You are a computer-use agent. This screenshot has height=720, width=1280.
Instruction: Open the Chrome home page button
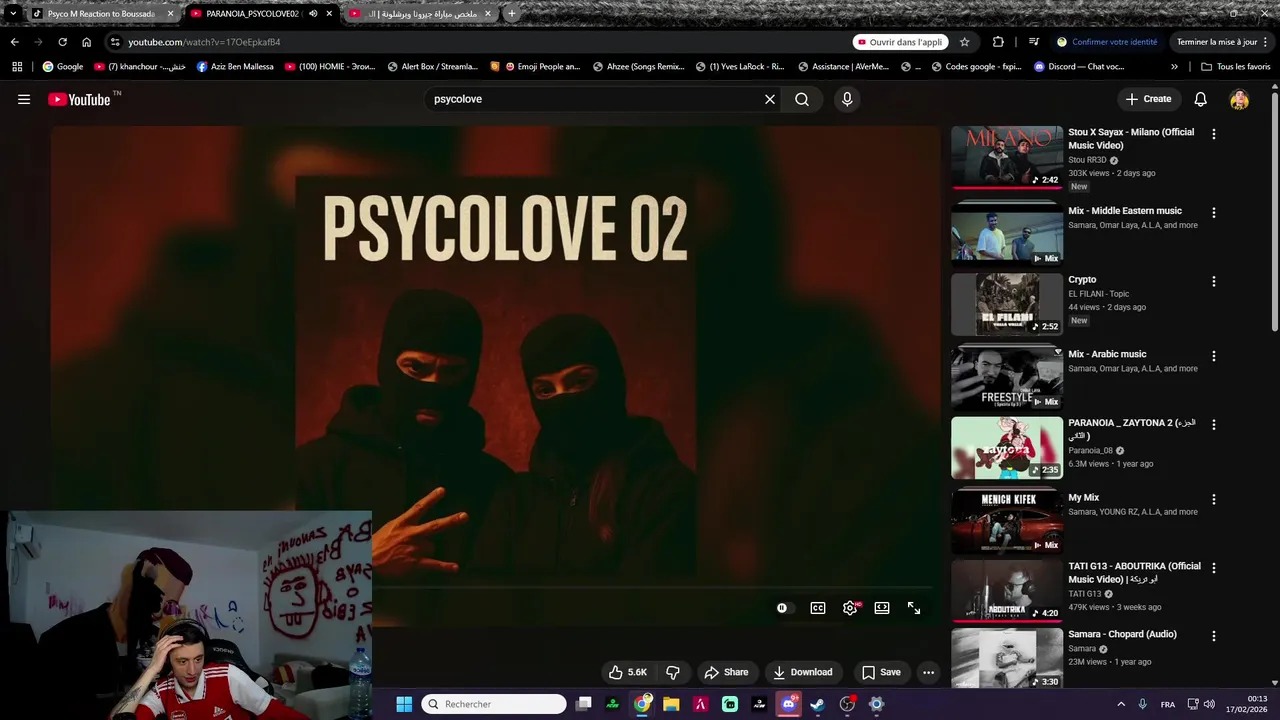87,42
